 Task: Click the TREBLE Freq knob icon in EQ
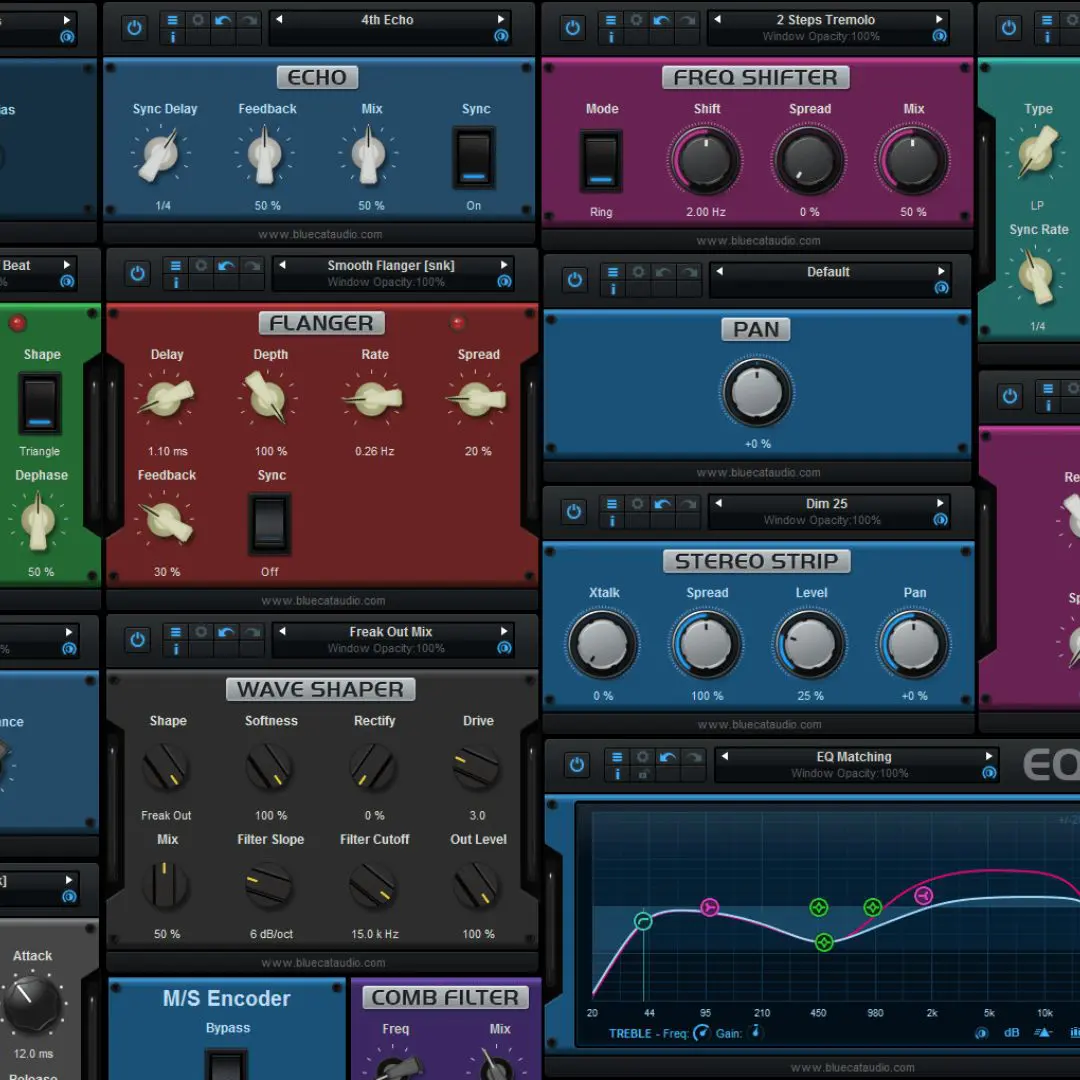click(701, 1032)
